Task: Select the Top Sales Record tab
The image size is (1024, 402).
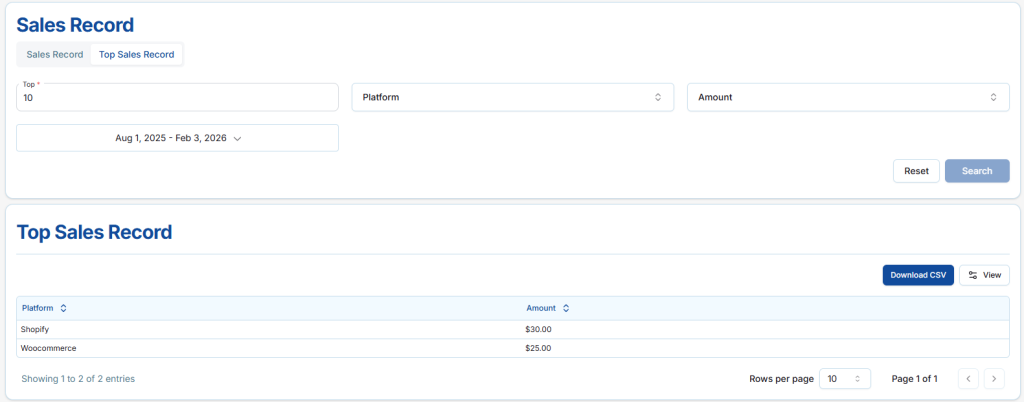Action: [x=136, y=55]
